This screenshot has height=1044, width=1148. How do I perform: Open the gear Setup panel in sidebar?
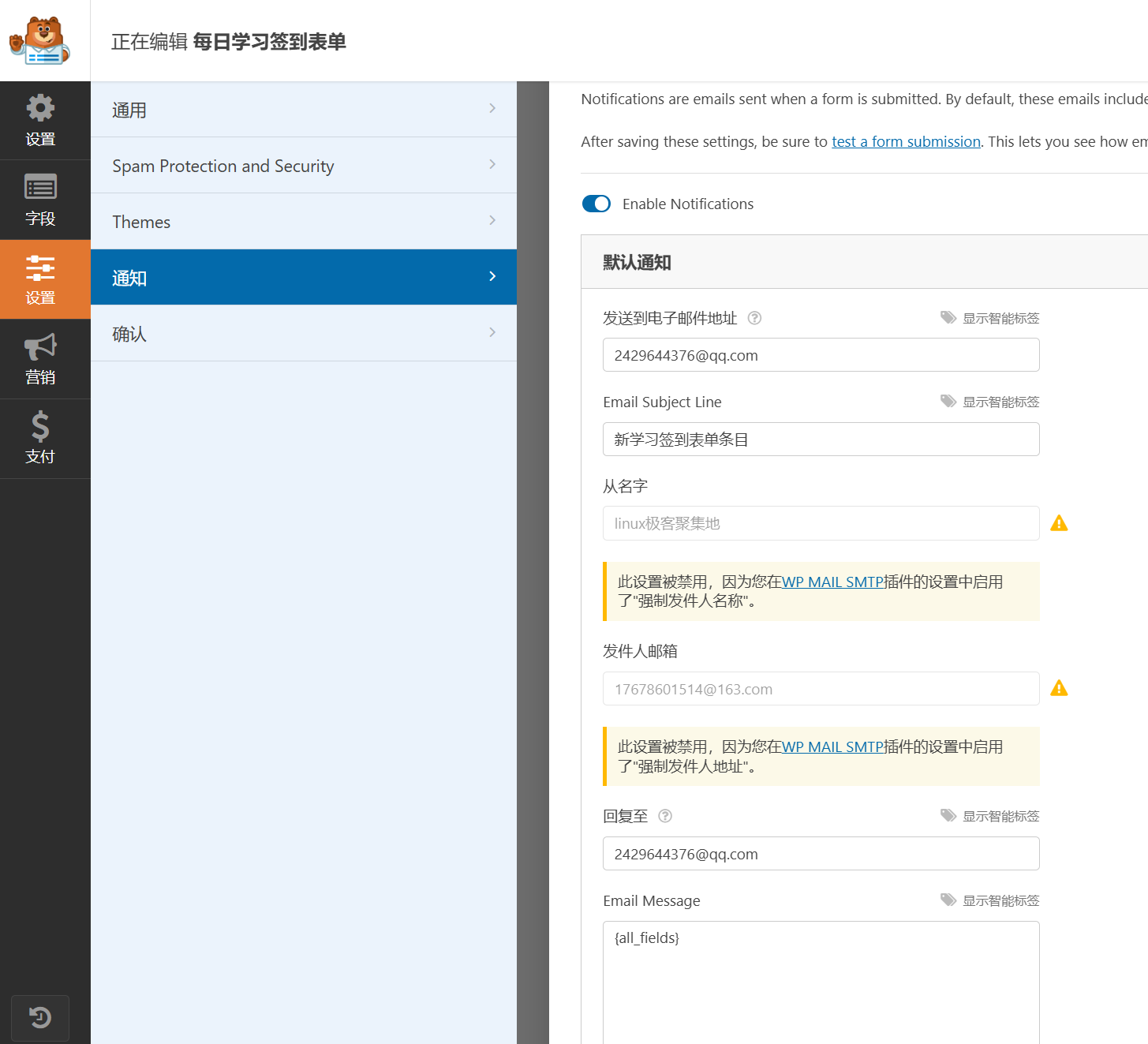[x=40, y=121]
